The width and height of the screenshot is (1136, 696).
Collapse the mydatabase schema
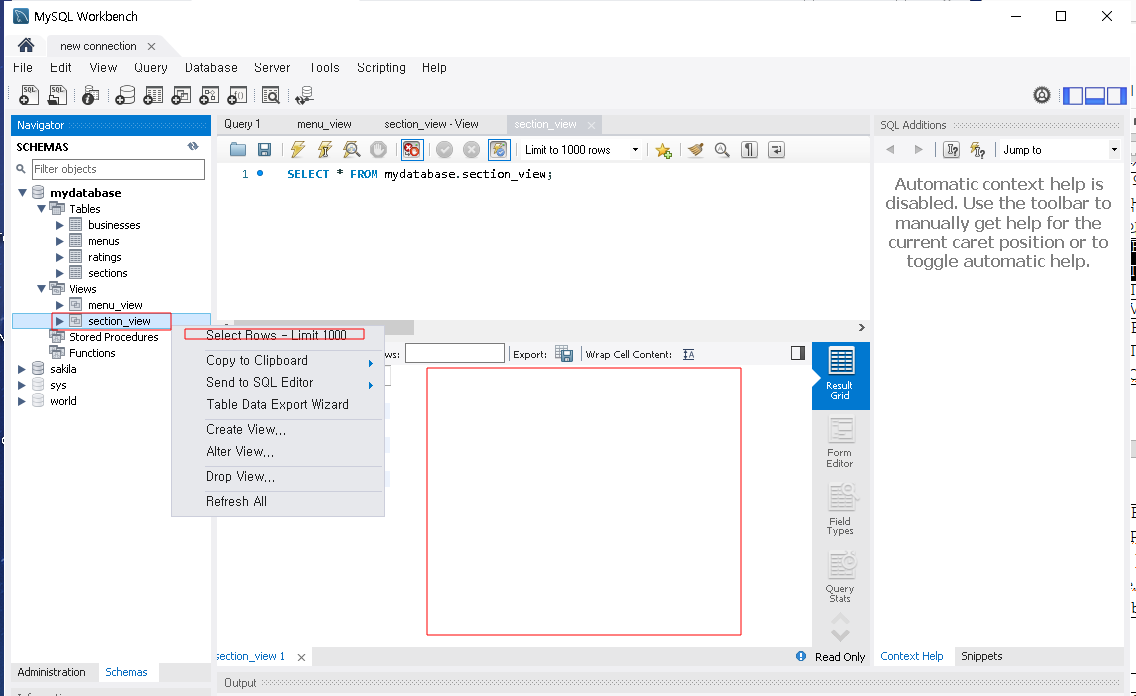22,193
